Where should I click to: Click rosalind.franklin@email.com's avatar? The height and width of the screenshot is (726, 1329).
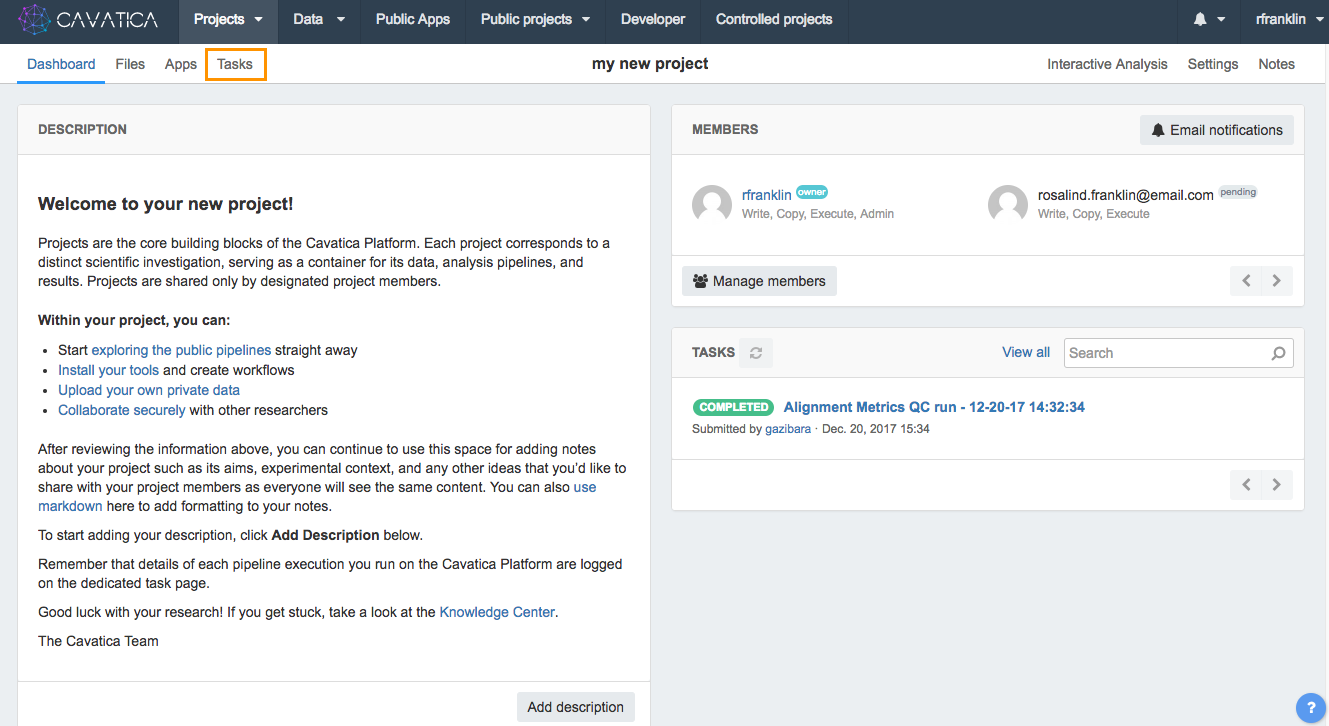[1008, 204]
